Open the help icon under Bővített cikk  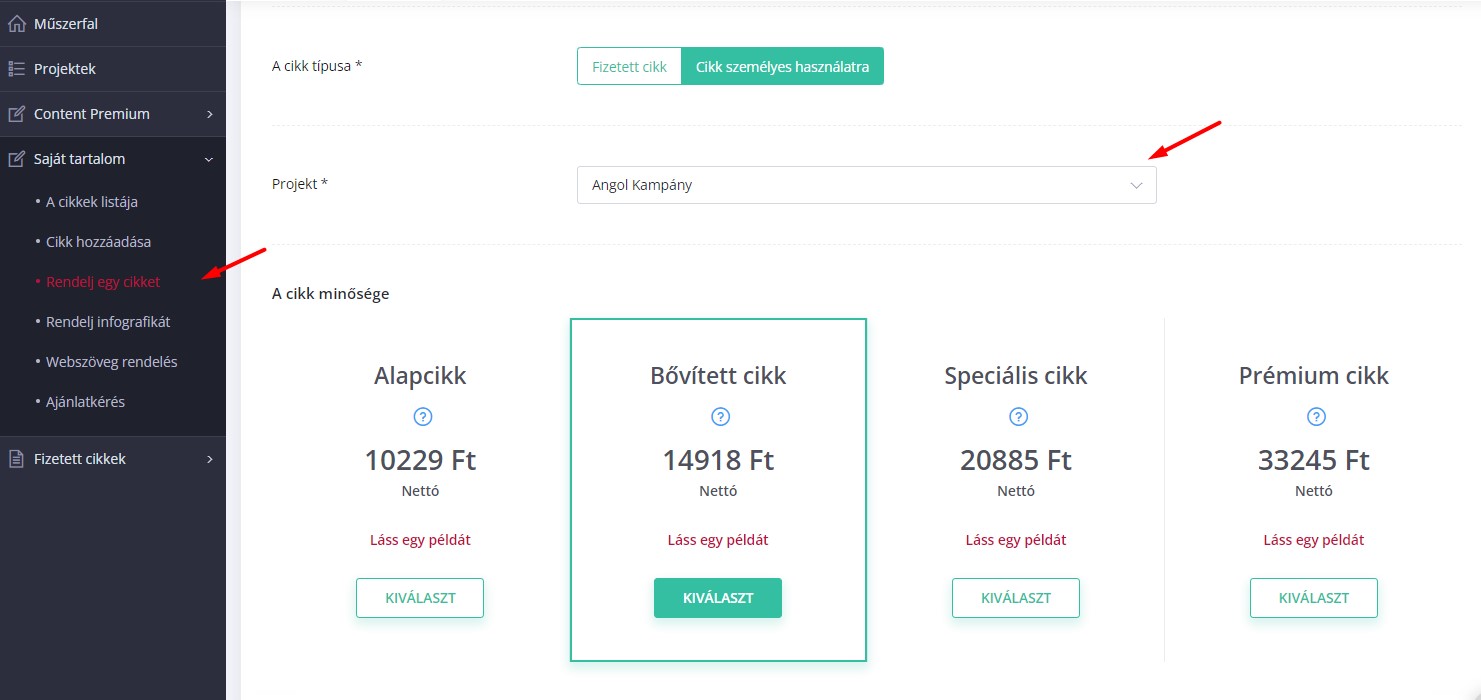720,417
